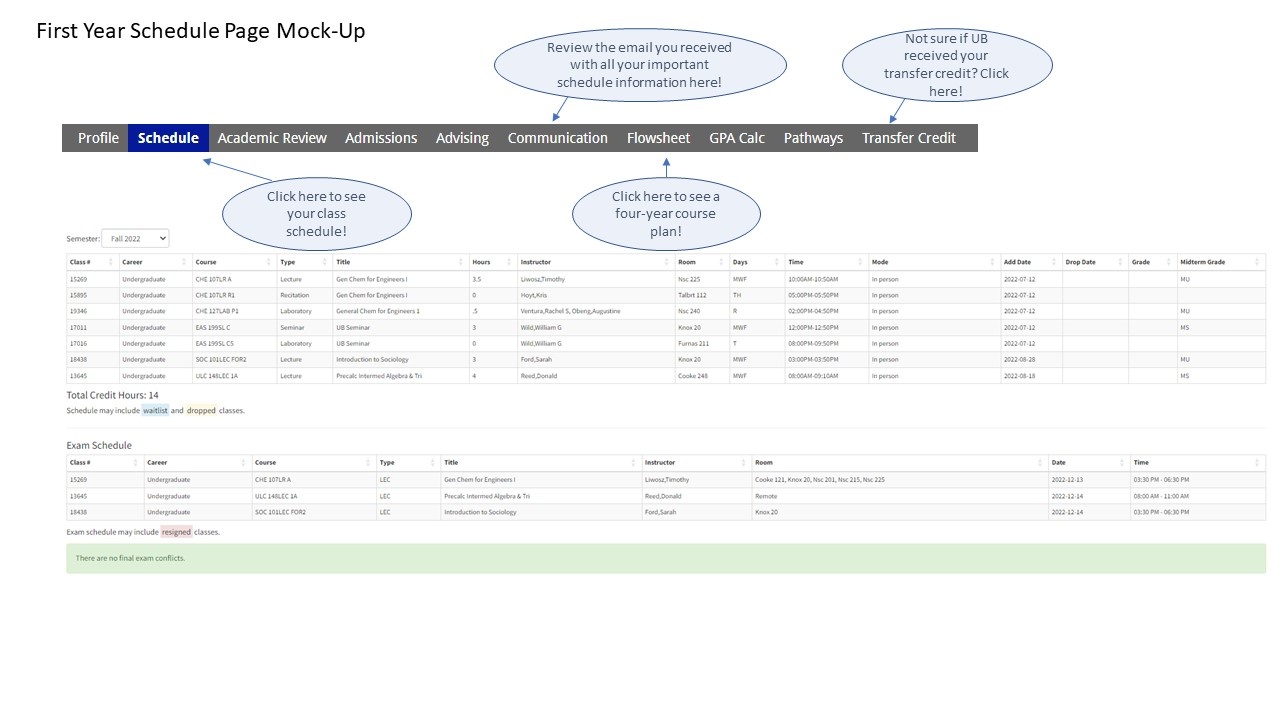
Task: Sort exam schedule by Course column
Action: click(x=265, y=463)
